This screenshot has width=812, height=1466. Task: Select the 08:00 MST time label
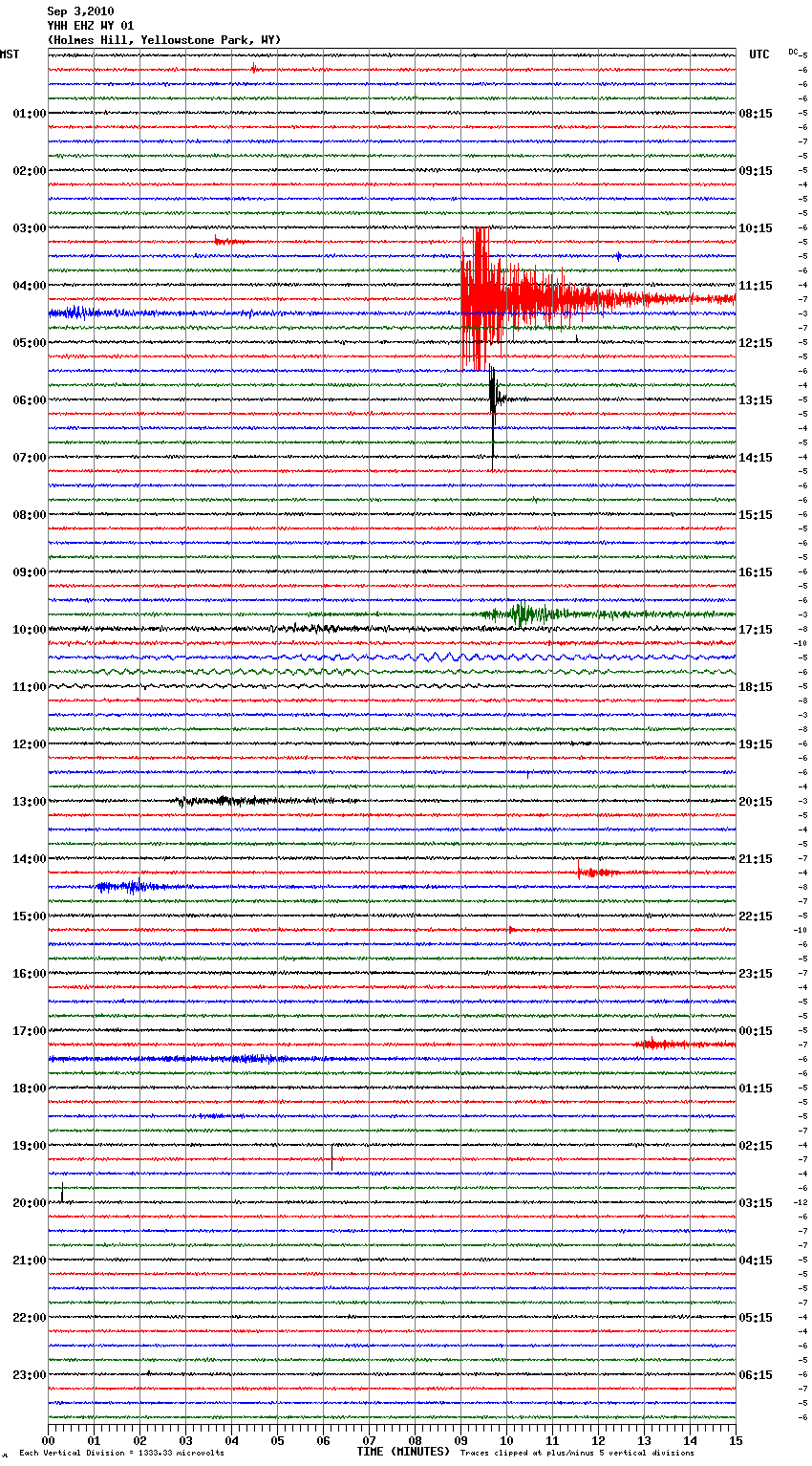click(x=30, y=515)
